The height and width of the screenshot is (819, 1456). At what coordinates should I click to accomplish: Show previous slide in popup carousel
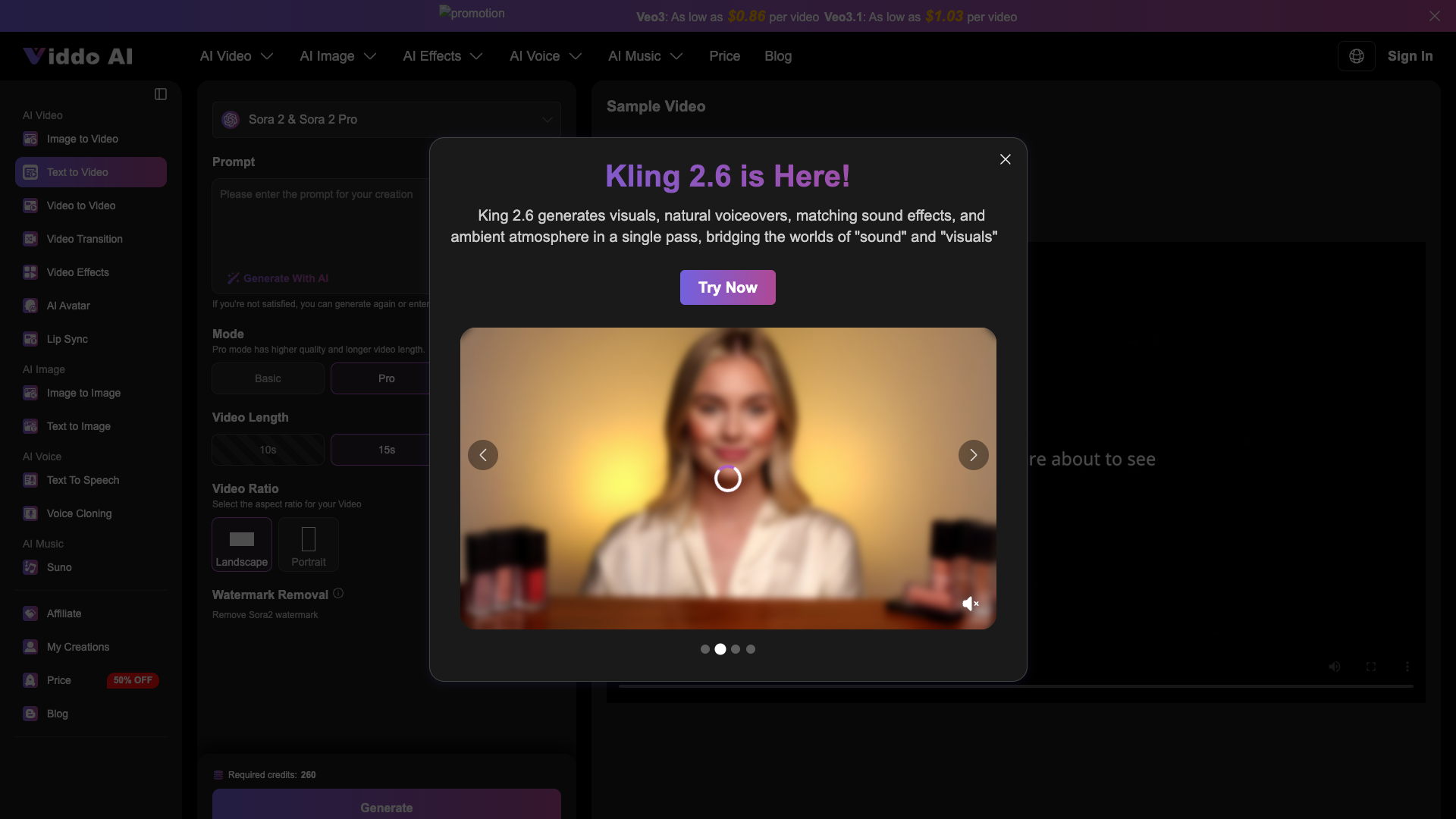pyautogui.click(x=483, y=455)
